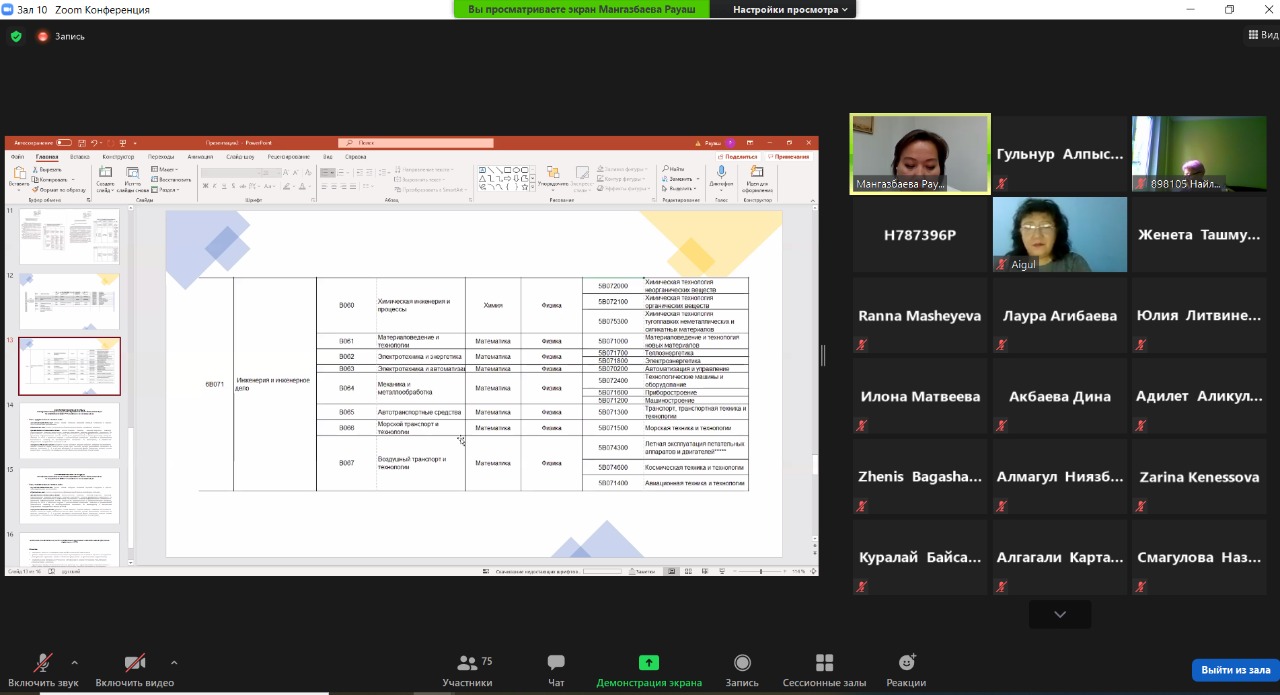Switch to the Вставка ribbon tab

point(80,157)
